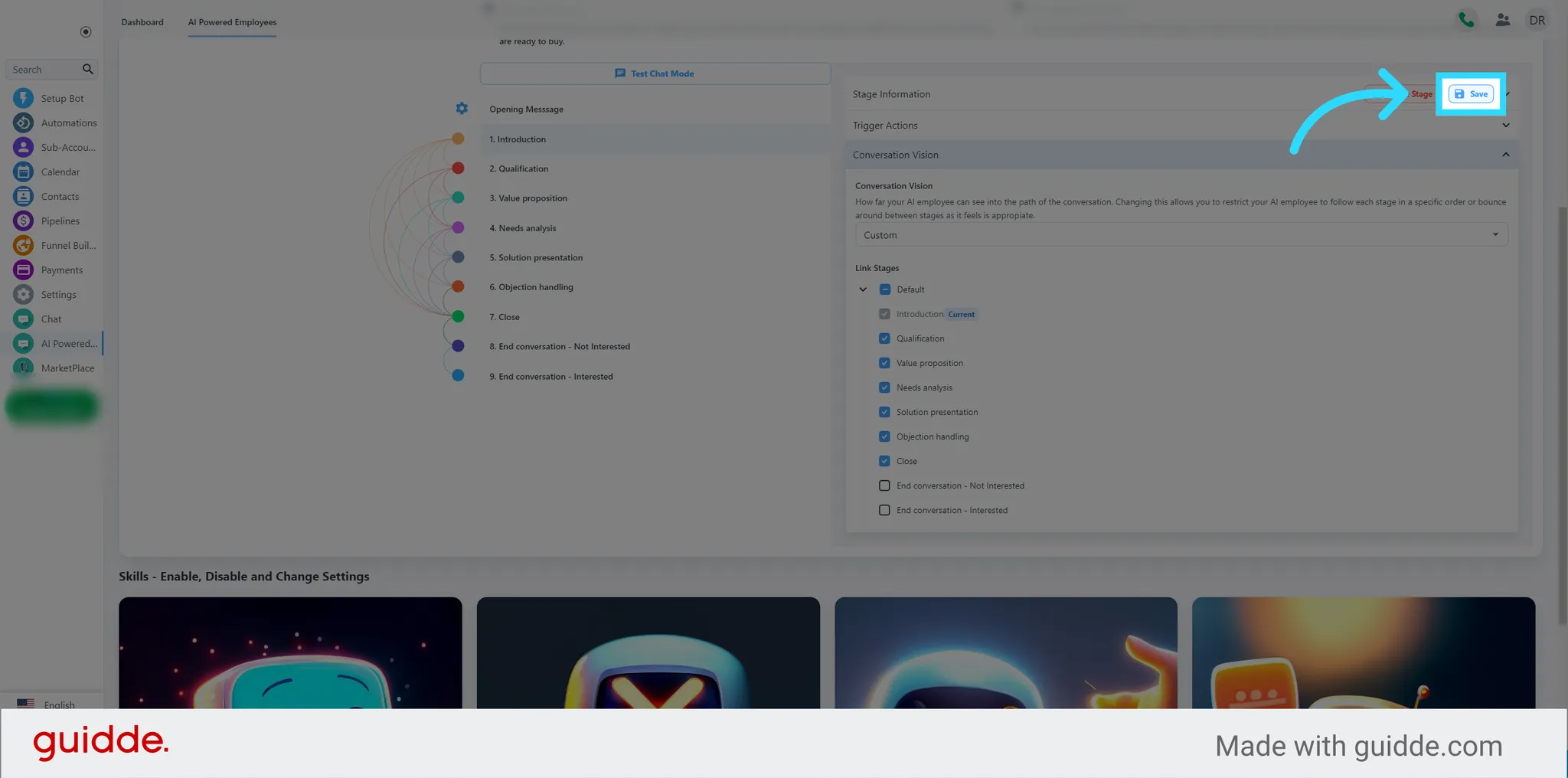The image size is (1568, 778).
Task: Open the AI Powered Employees sidebar icon
Action: [23, 343]
